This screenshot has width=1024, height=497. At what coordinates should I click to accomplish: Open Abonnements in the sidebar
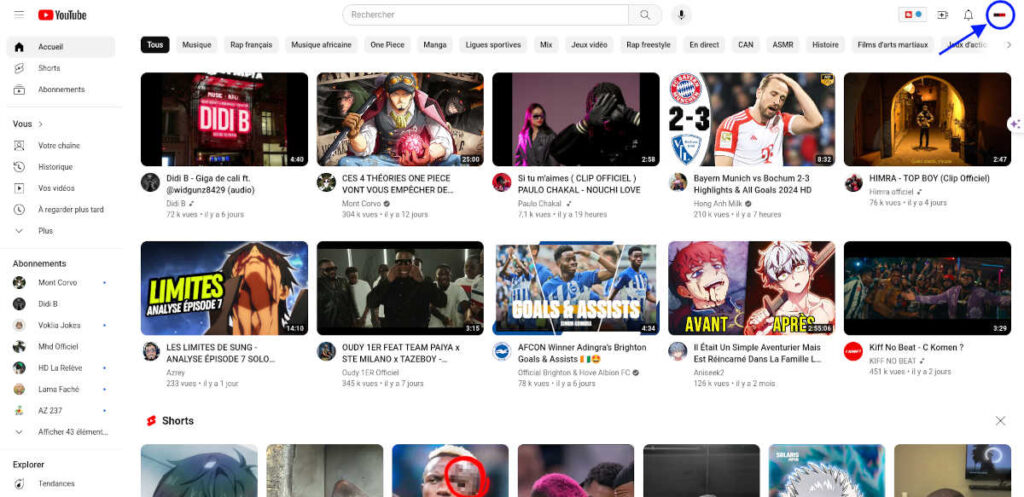[x=61, y=89]
